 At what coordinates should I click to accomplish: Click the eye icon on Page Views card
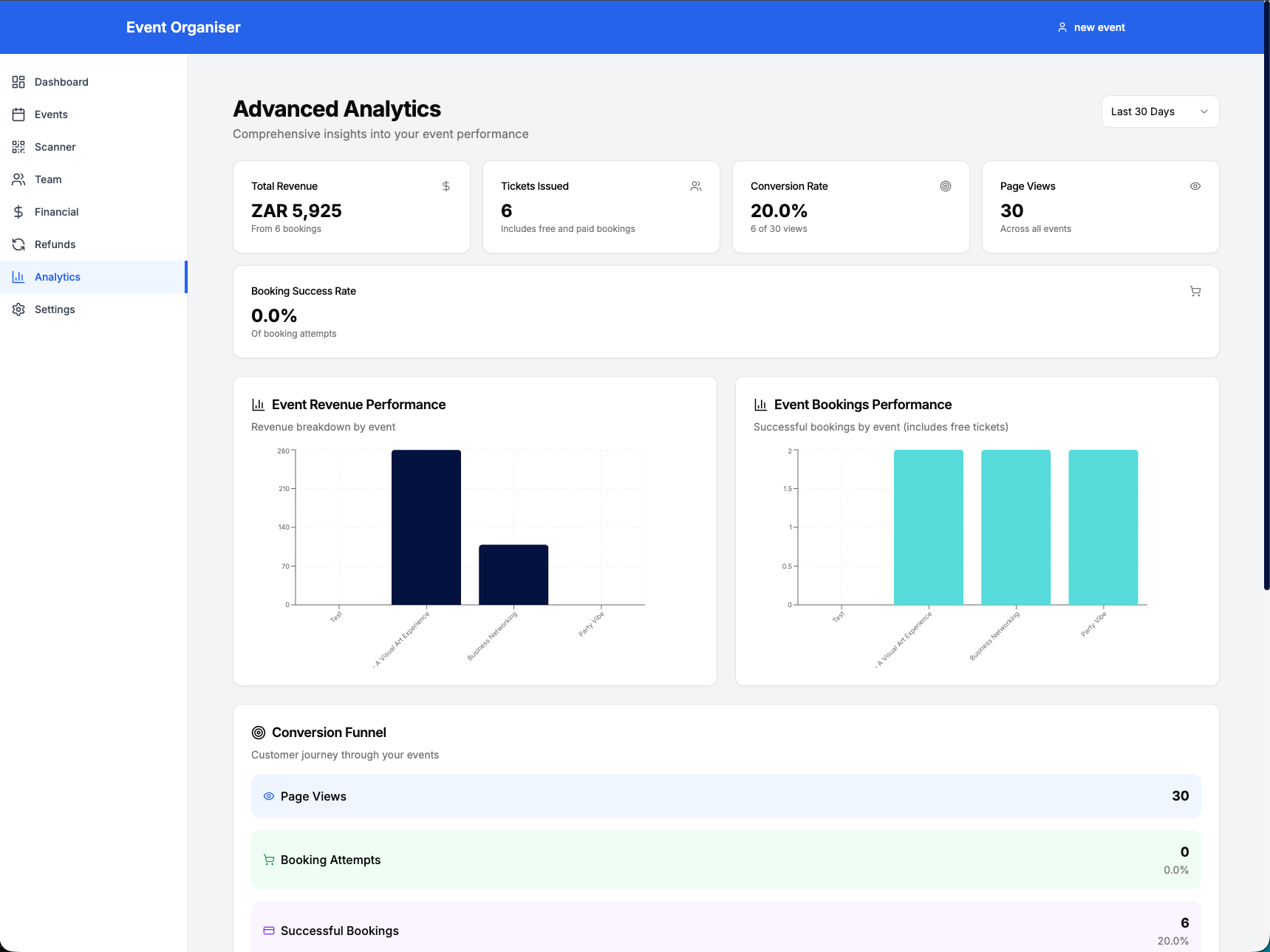pyautogui.click(x=1195, y=186)
